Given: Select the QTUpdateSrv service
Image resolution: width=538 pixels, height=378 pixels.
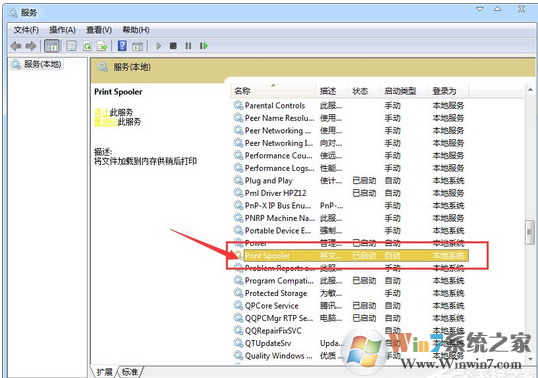Looking at the screenshot, I should pos(350,343).
